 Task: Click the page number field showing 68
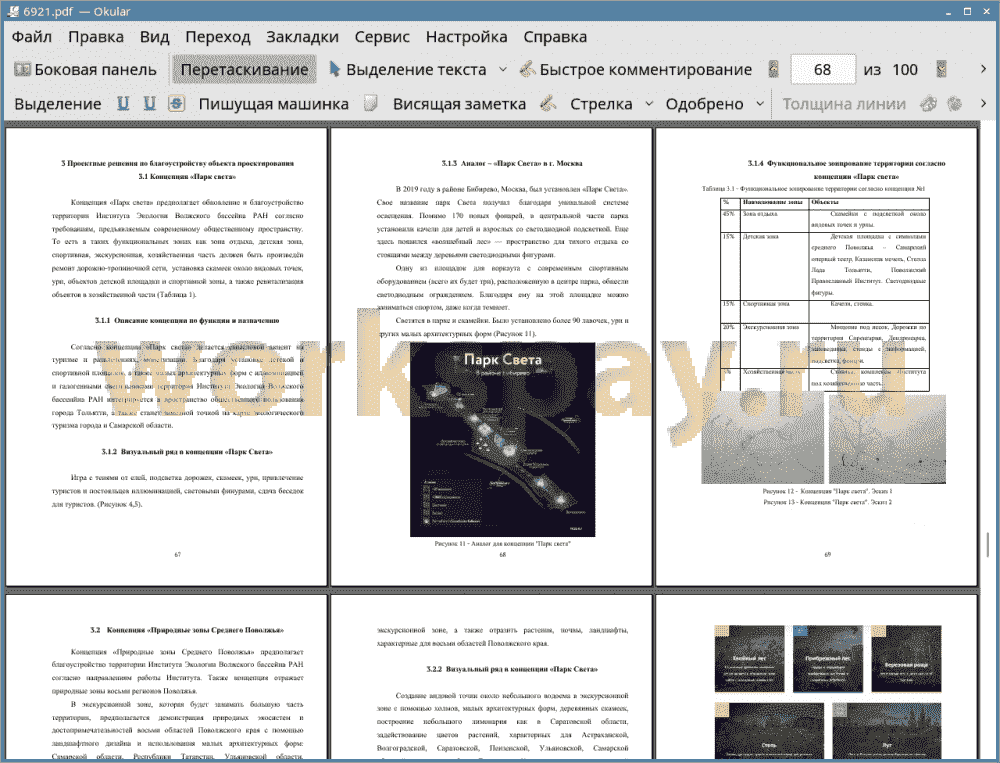(823, 70)
